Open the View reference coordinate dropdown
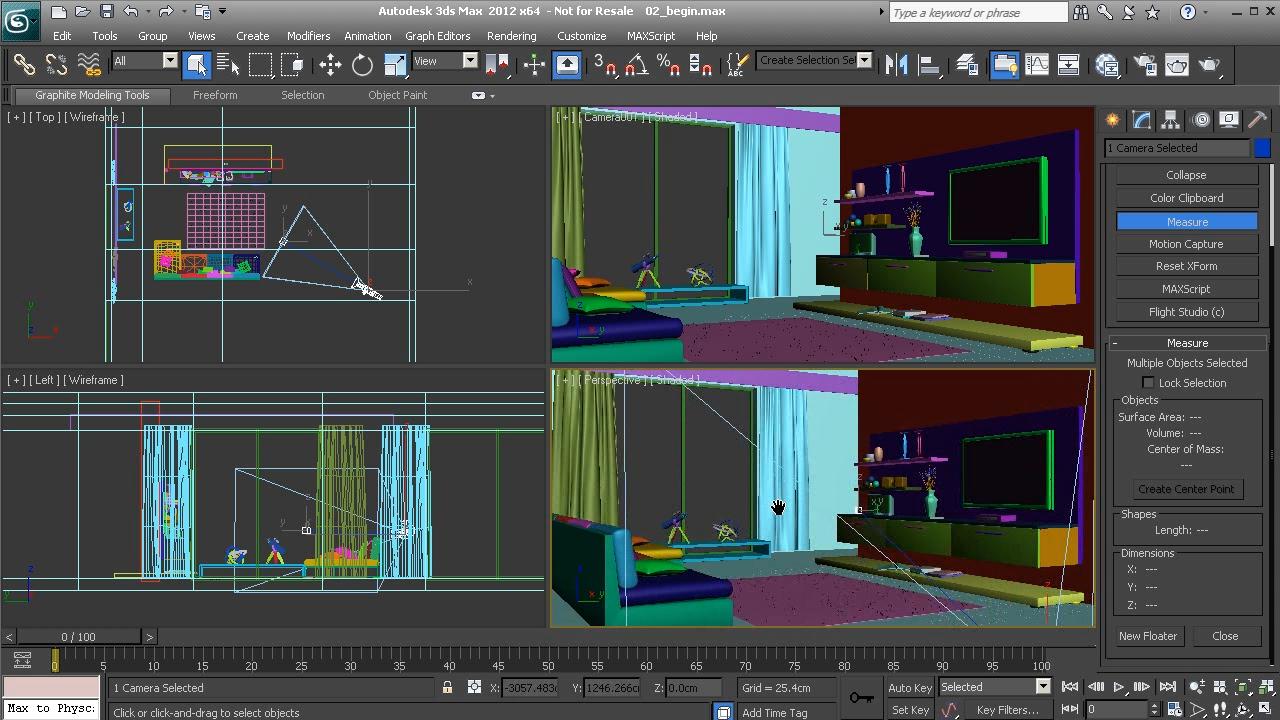The height and width of the screenshot is (720, 1280). tap(445, 61)
